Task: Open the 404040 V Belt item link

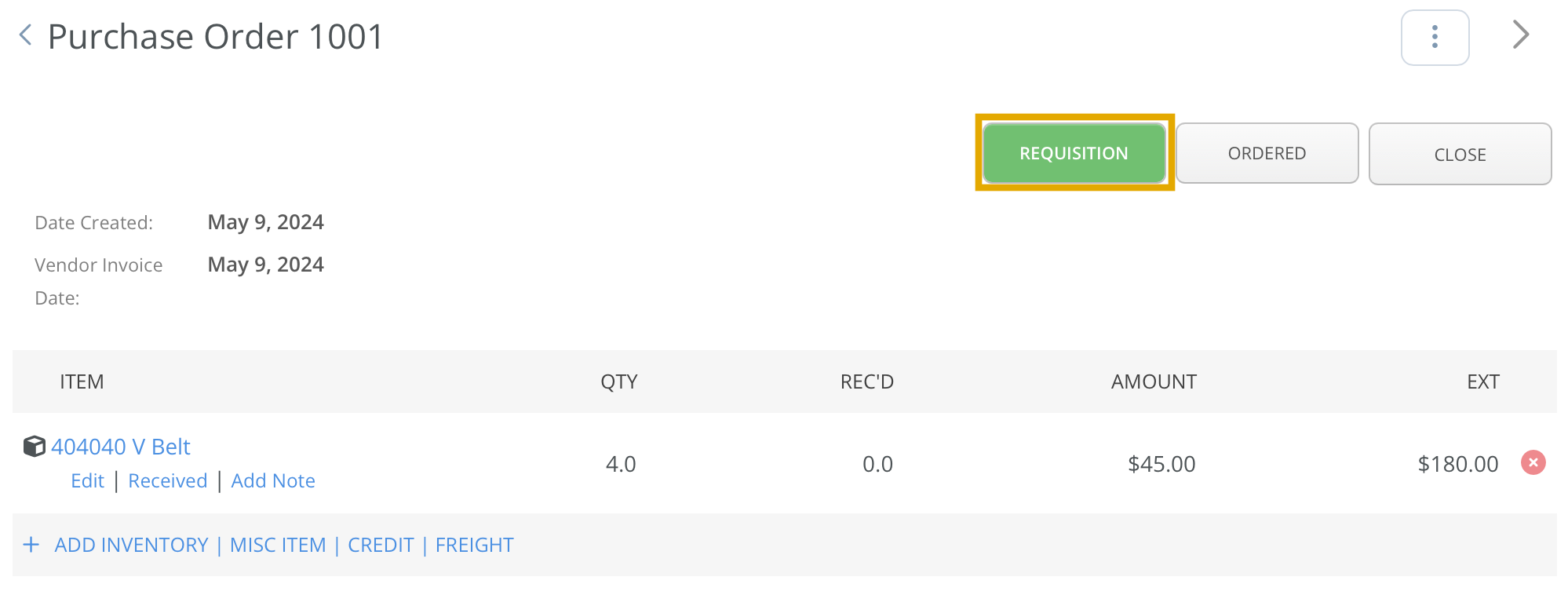Action: pos(121,447)
